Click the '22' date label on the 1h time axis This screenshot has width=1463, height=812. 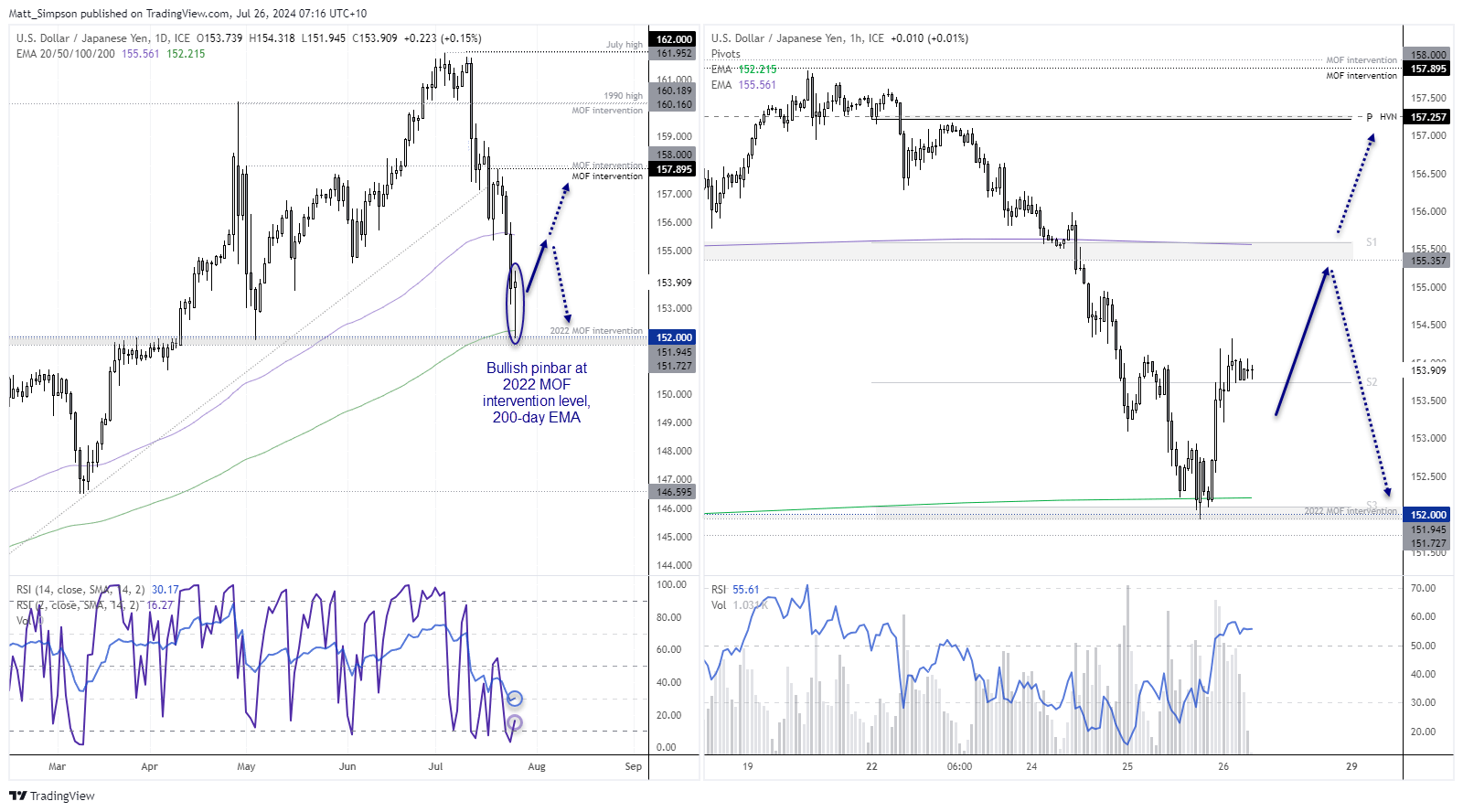[x=871, y=766]
